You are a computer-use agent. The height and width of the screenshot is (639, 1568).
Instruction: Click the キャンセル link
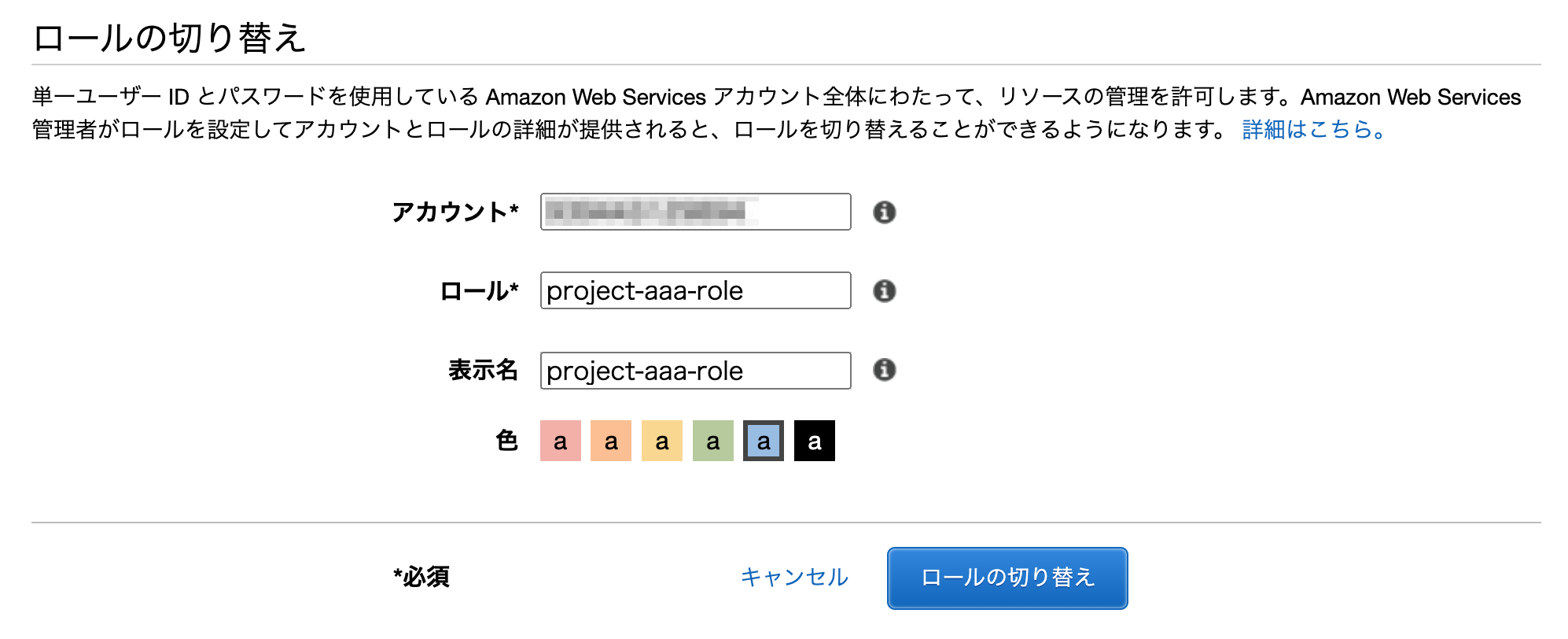795,578
